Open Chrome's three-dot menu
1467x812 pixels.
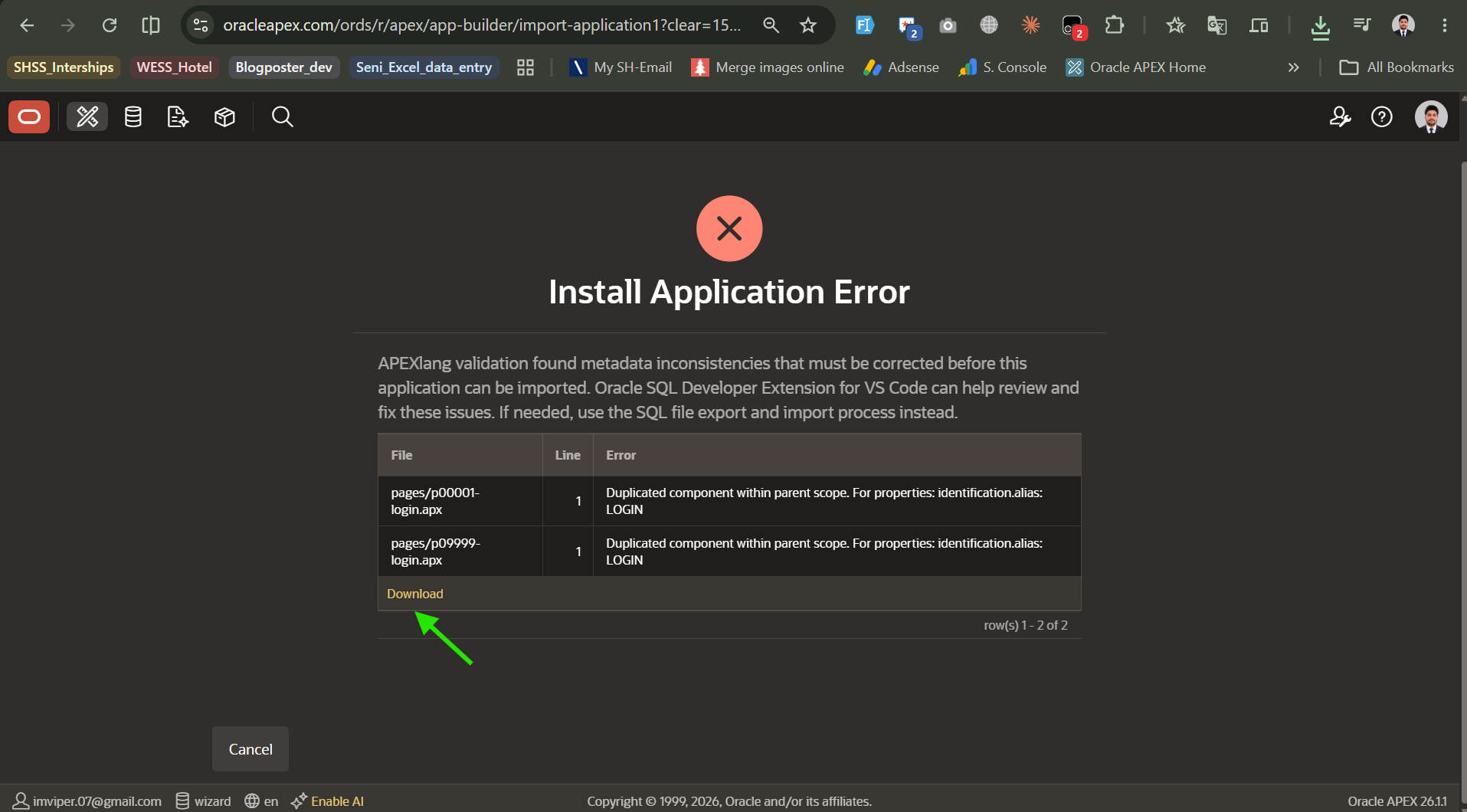(1445, 25)
